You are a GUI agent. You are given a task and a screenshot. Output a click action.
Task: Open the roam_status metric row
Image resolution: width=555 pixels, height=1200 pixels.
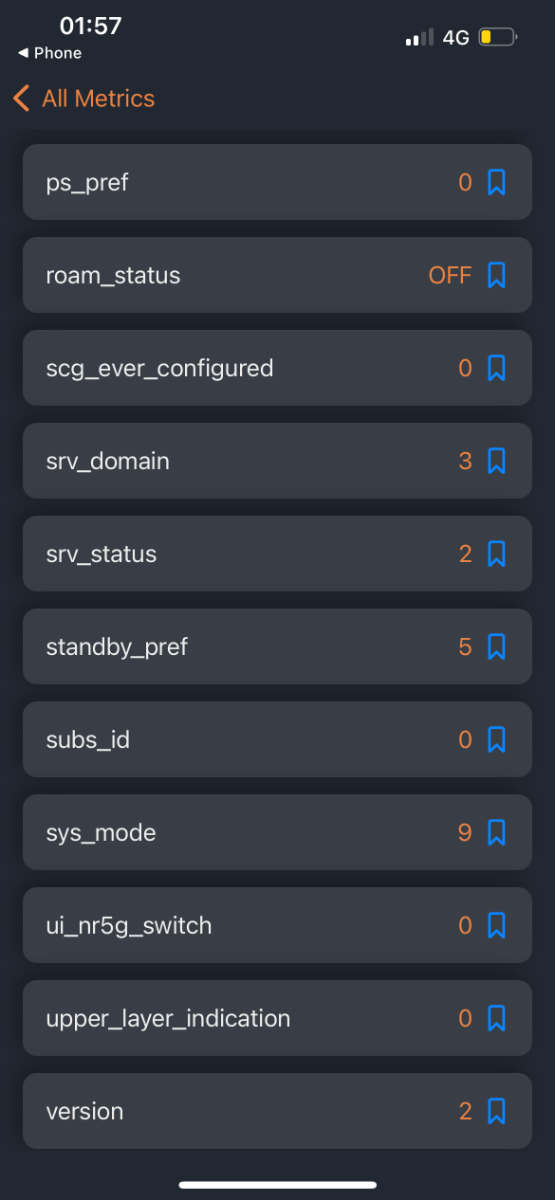(x=277, y=275)
